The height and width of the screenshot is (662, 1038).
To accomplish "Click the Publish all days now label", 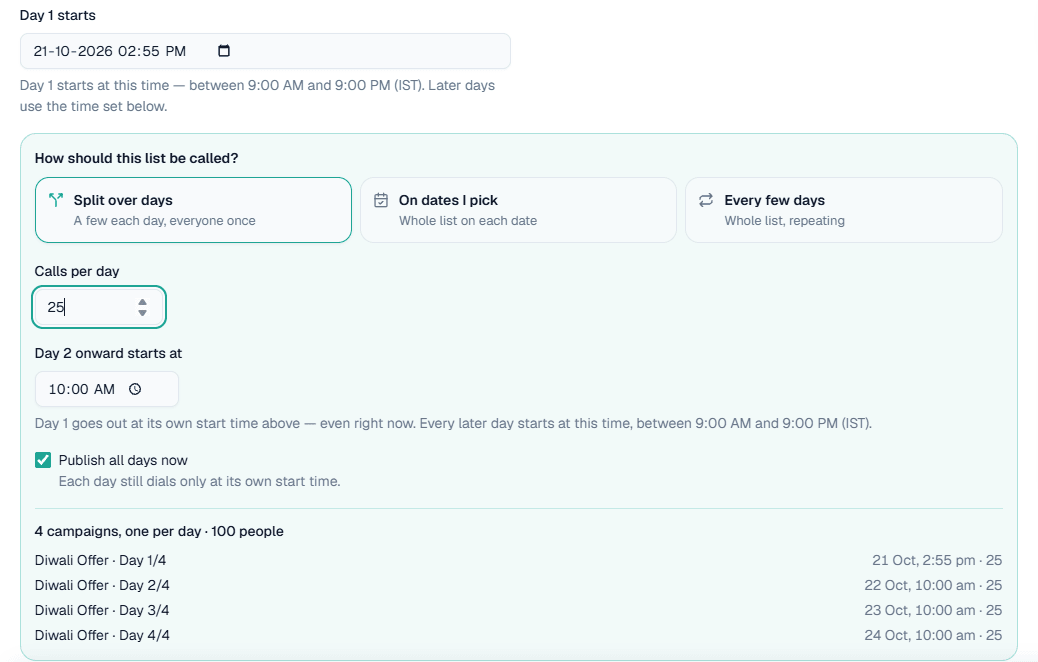I will [x=123, y=460].
